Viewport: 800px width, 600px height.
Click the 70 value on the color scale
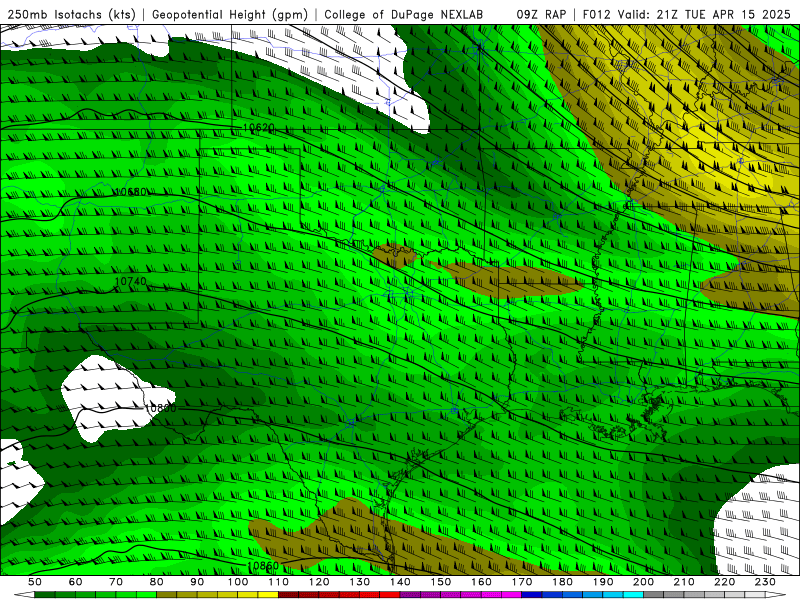(116, 582)
